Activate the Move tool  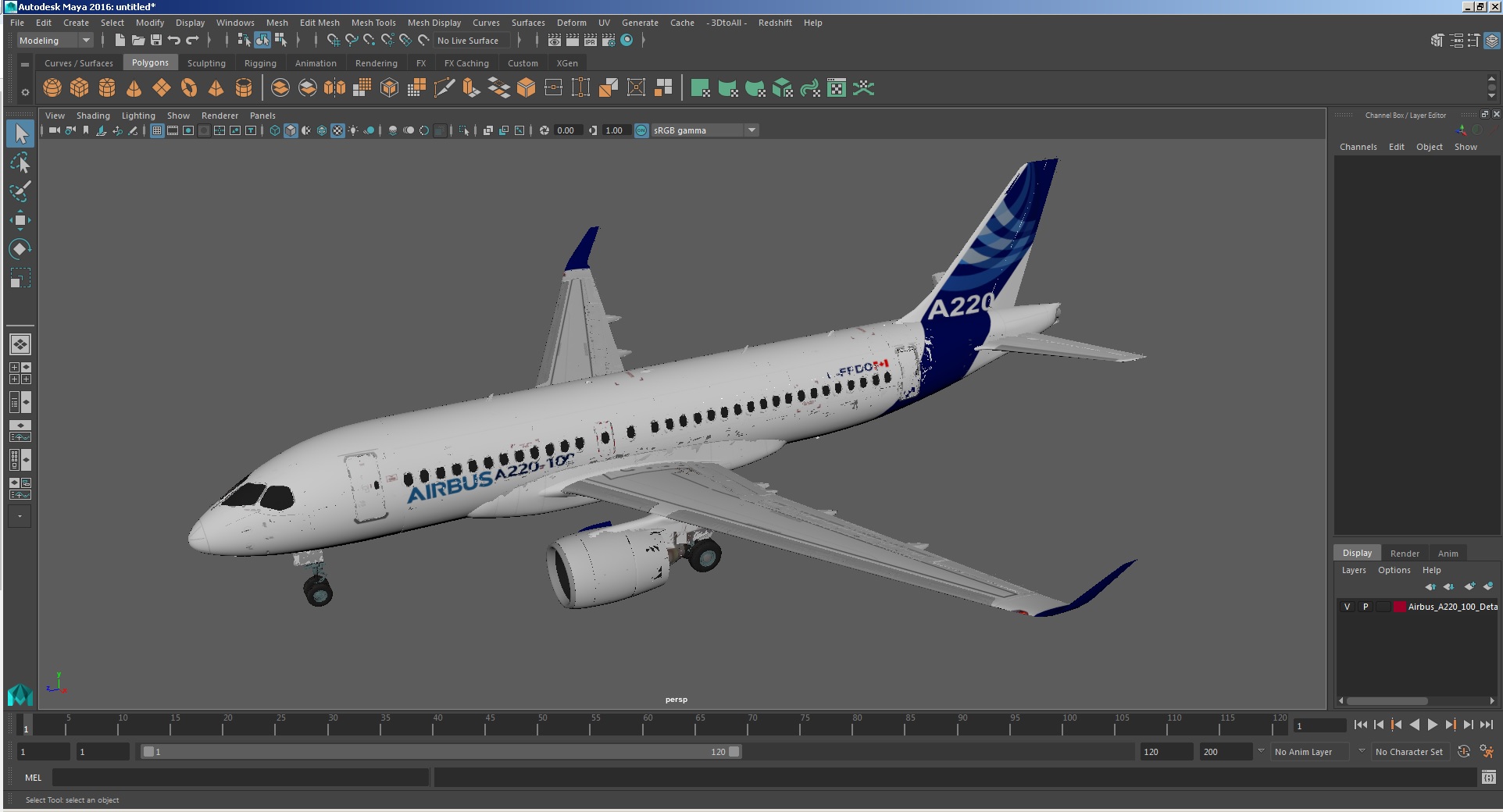pos(20,220)
